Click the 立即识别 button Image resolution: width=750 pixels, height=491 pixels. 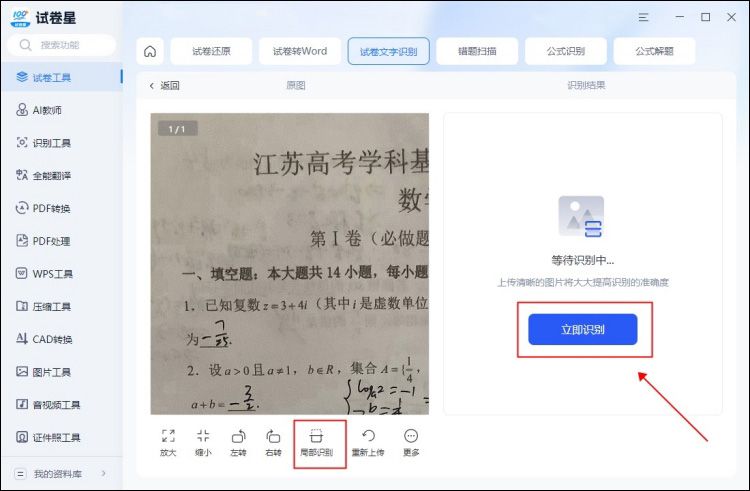pyautogui.click(x=583, y=329)
